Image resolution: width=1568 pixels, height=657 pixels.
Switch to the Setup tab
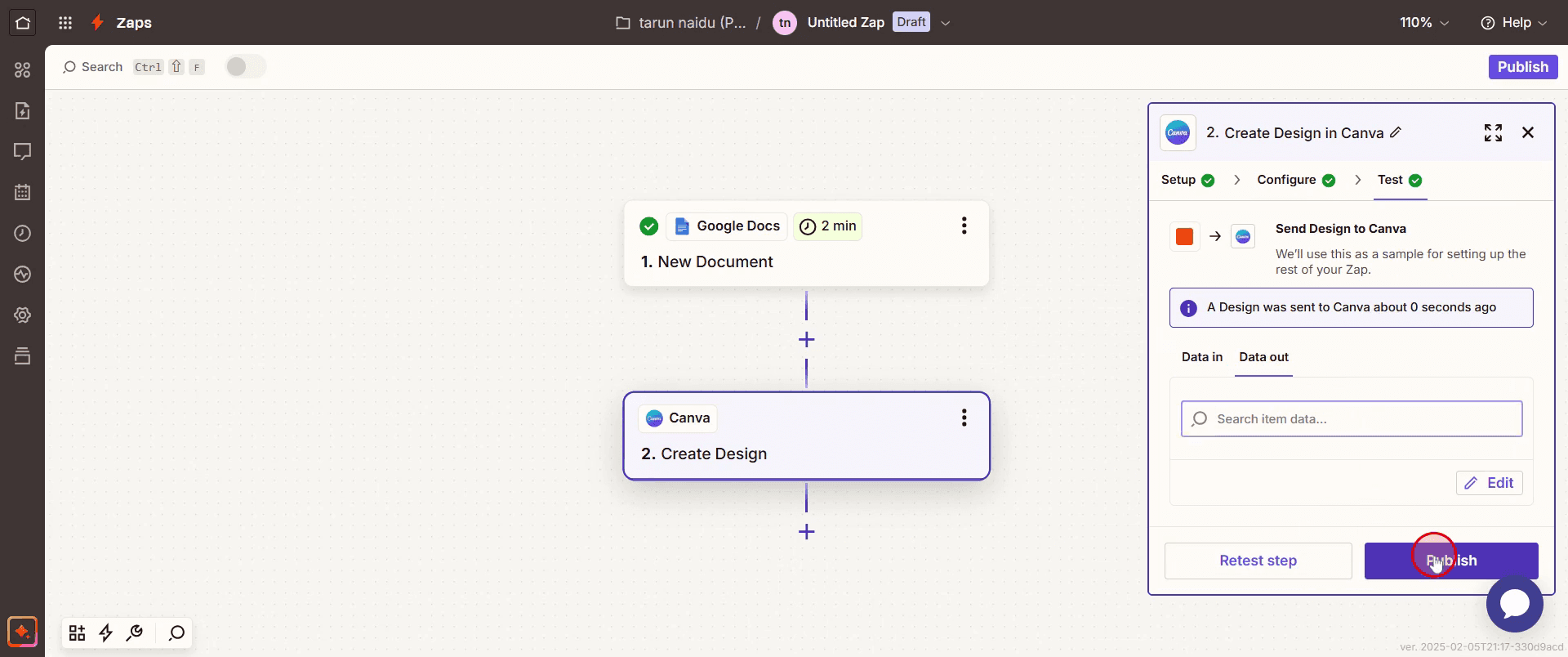pyautogui.click(x=1187, y=180)
